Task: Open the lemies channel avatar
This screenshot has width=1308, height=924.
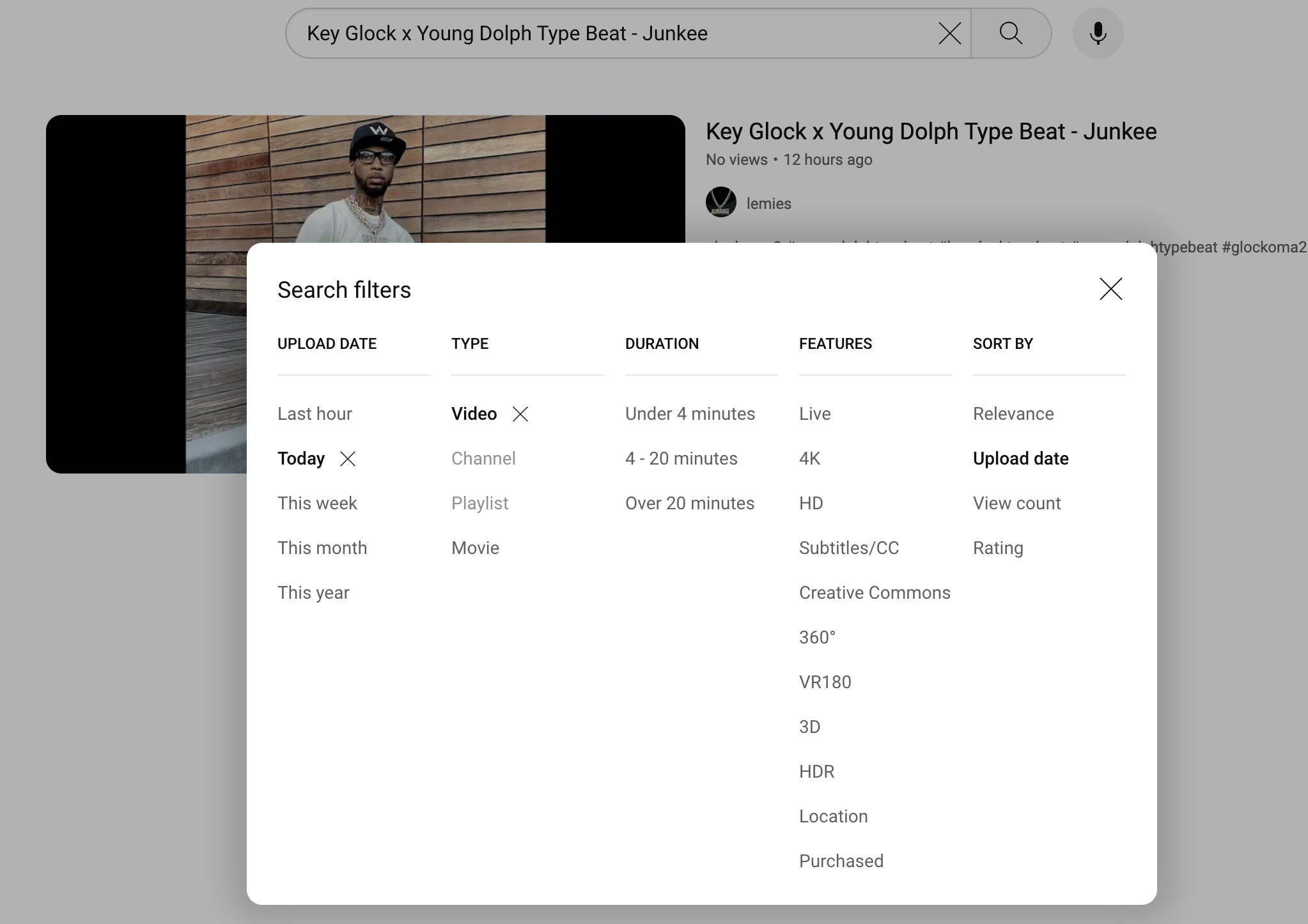Action: click(x=720, y=203)
